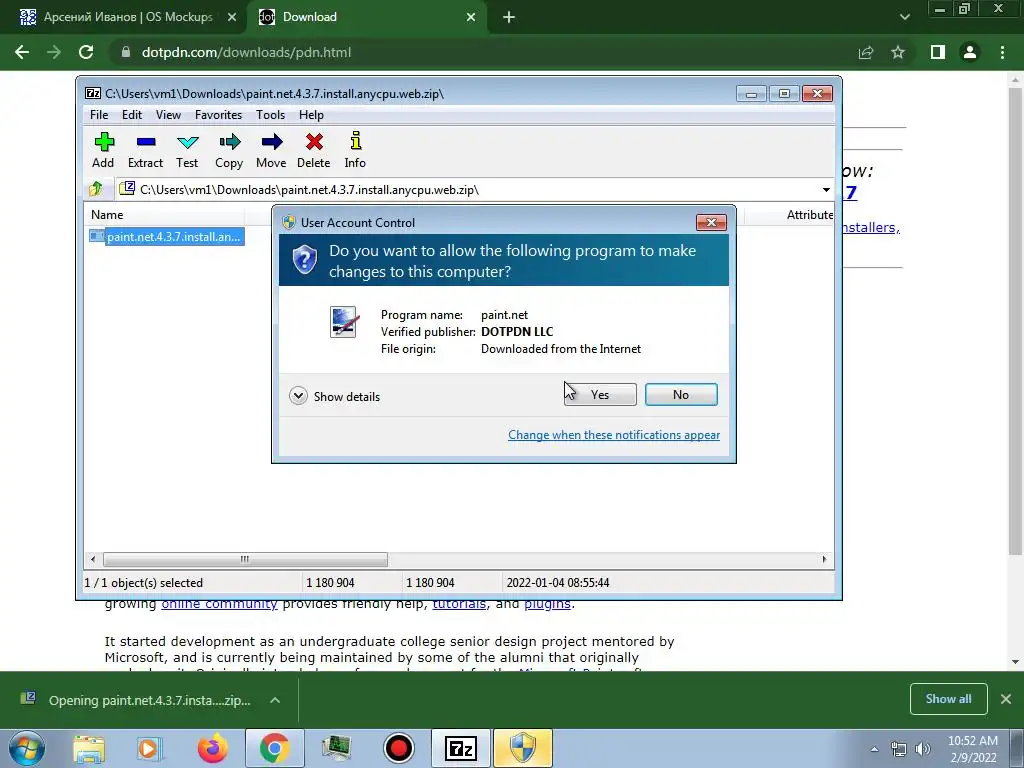Click the Chrome forward arrow
The width and height of the screenshot is (1024, 768).
54,52
